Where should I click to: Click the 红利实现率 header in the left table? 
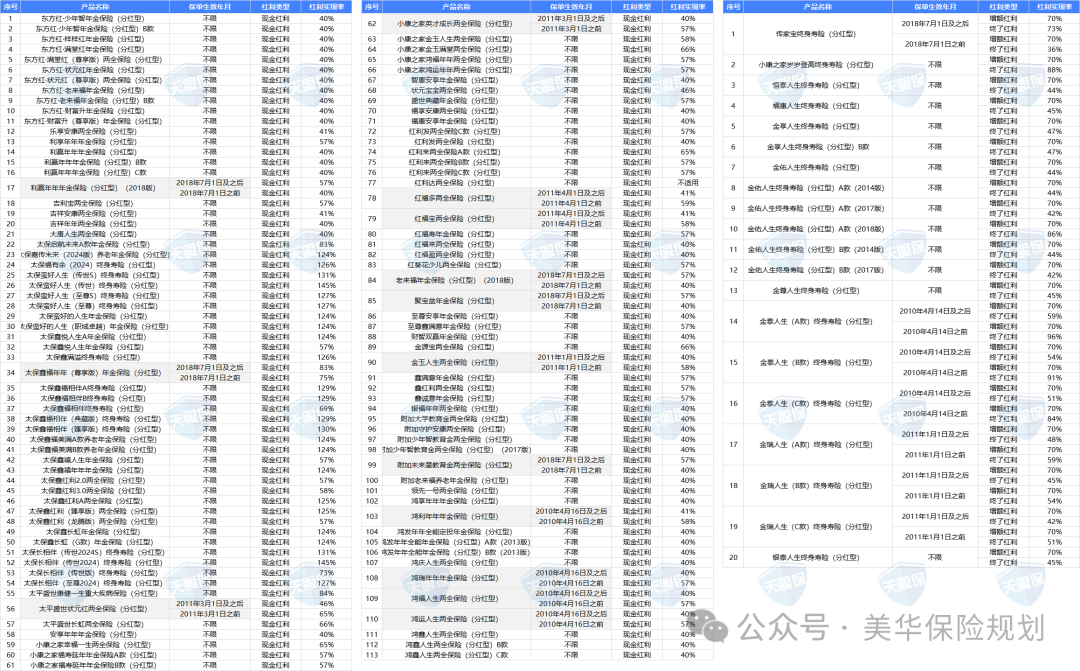326,6
